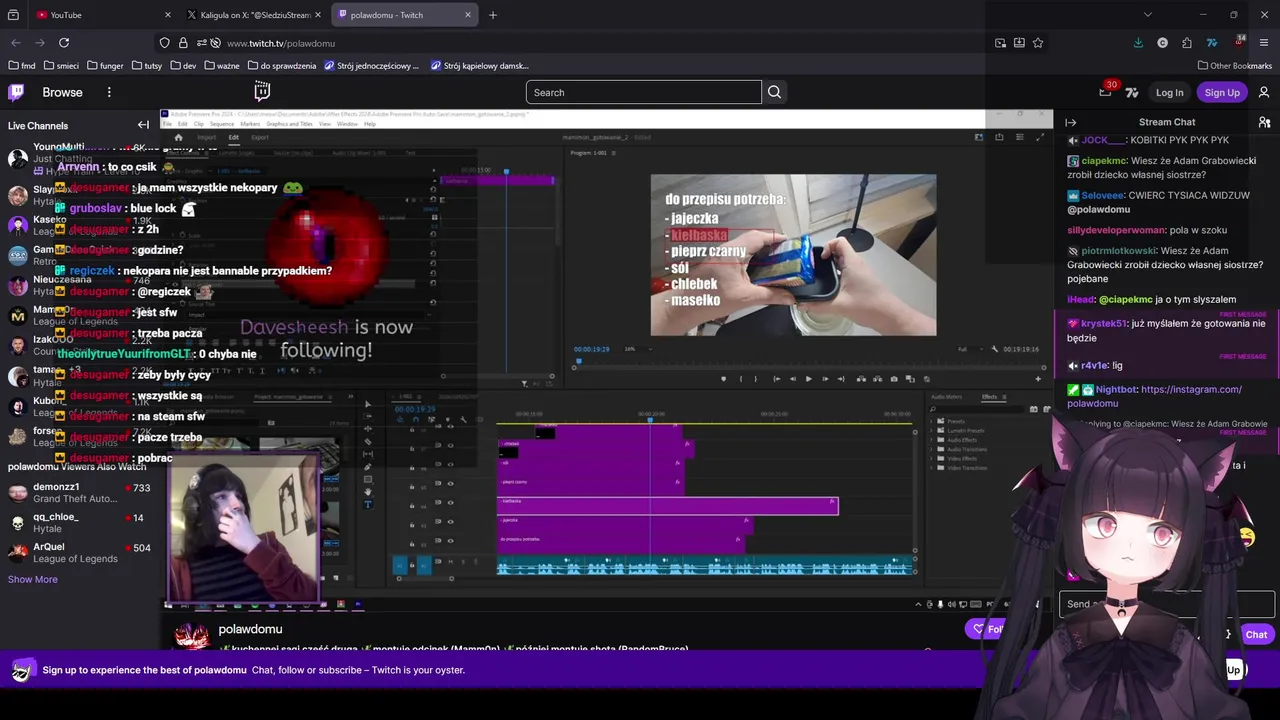Open the Twitch user account icon
This screenshot has width=1280, height=720.
coord(1264,92)
